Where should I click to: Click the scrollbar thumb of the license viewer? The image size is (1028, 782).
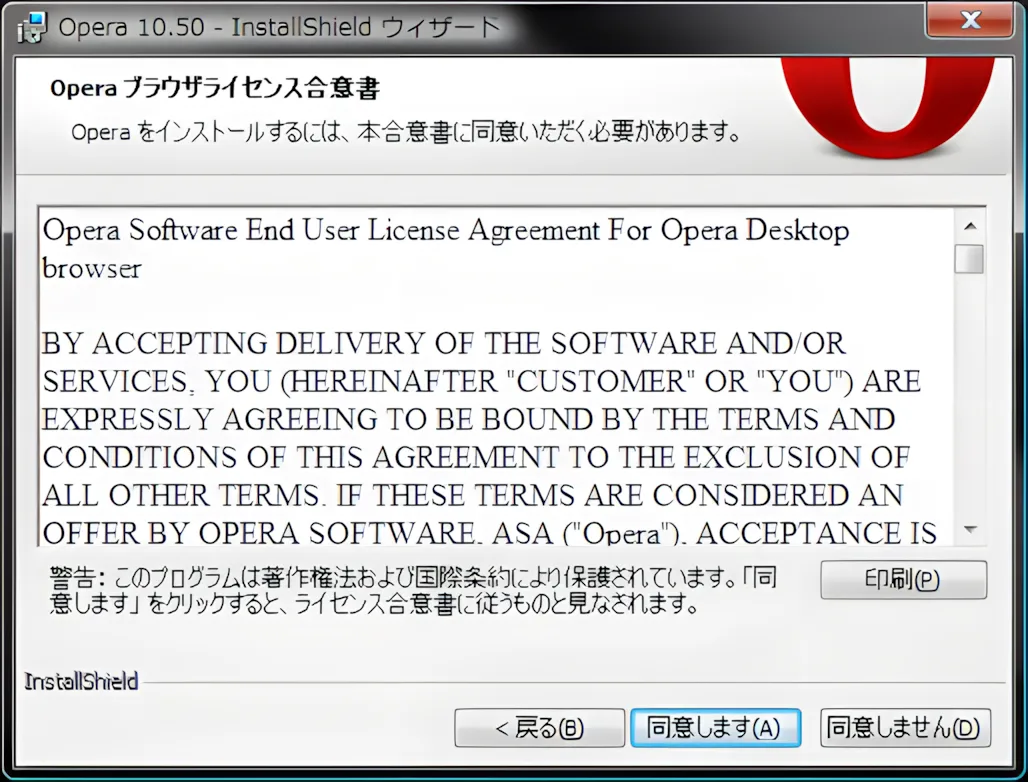pyautogui.click(x=970, y=260)
